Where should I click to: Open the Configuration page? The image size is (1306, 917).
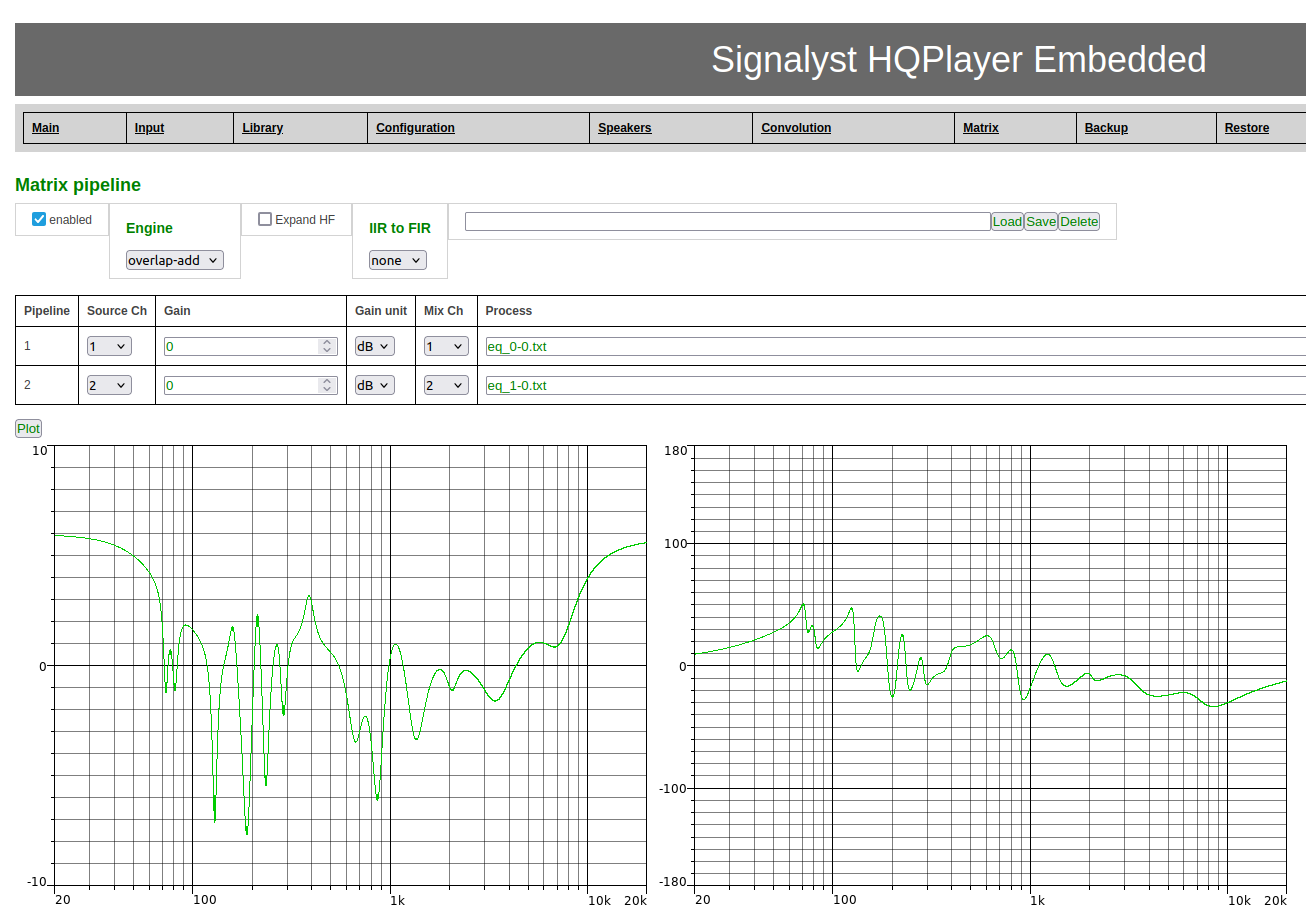415,128
